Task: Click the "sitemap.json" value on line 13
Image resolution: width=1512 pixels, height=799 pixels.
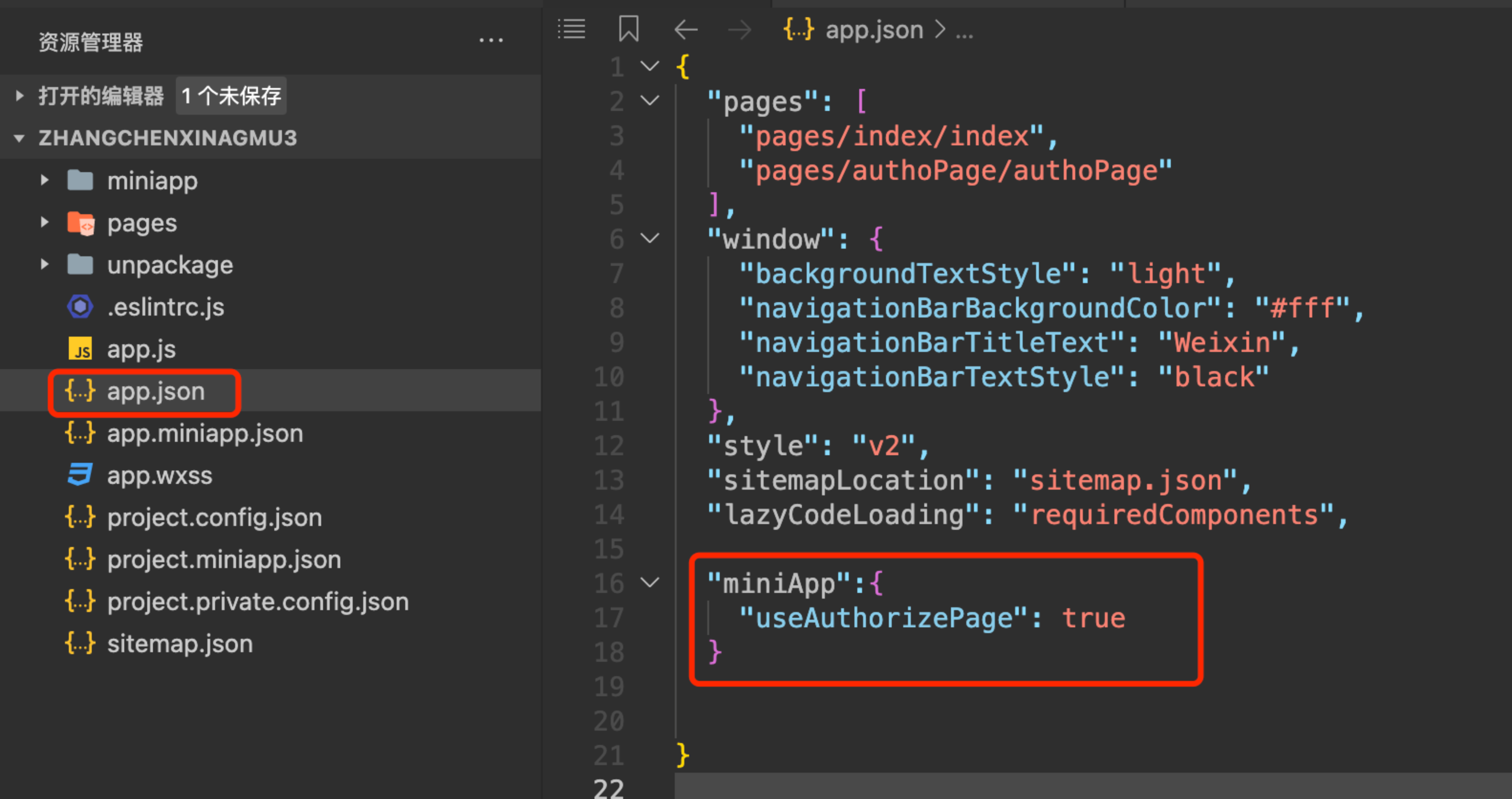Action: coord(1126,480)
